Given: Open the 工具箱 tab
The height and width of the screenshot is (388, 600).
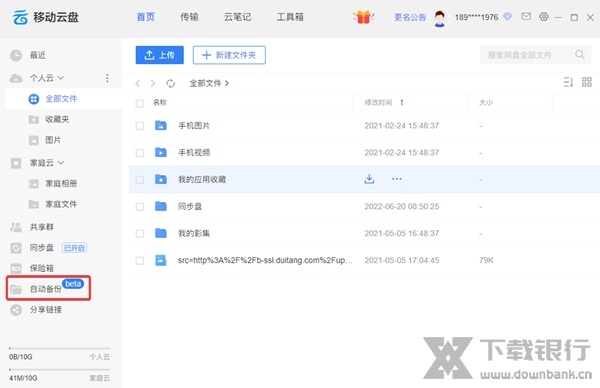Looking at the screenshot, I should pos(290,17).
